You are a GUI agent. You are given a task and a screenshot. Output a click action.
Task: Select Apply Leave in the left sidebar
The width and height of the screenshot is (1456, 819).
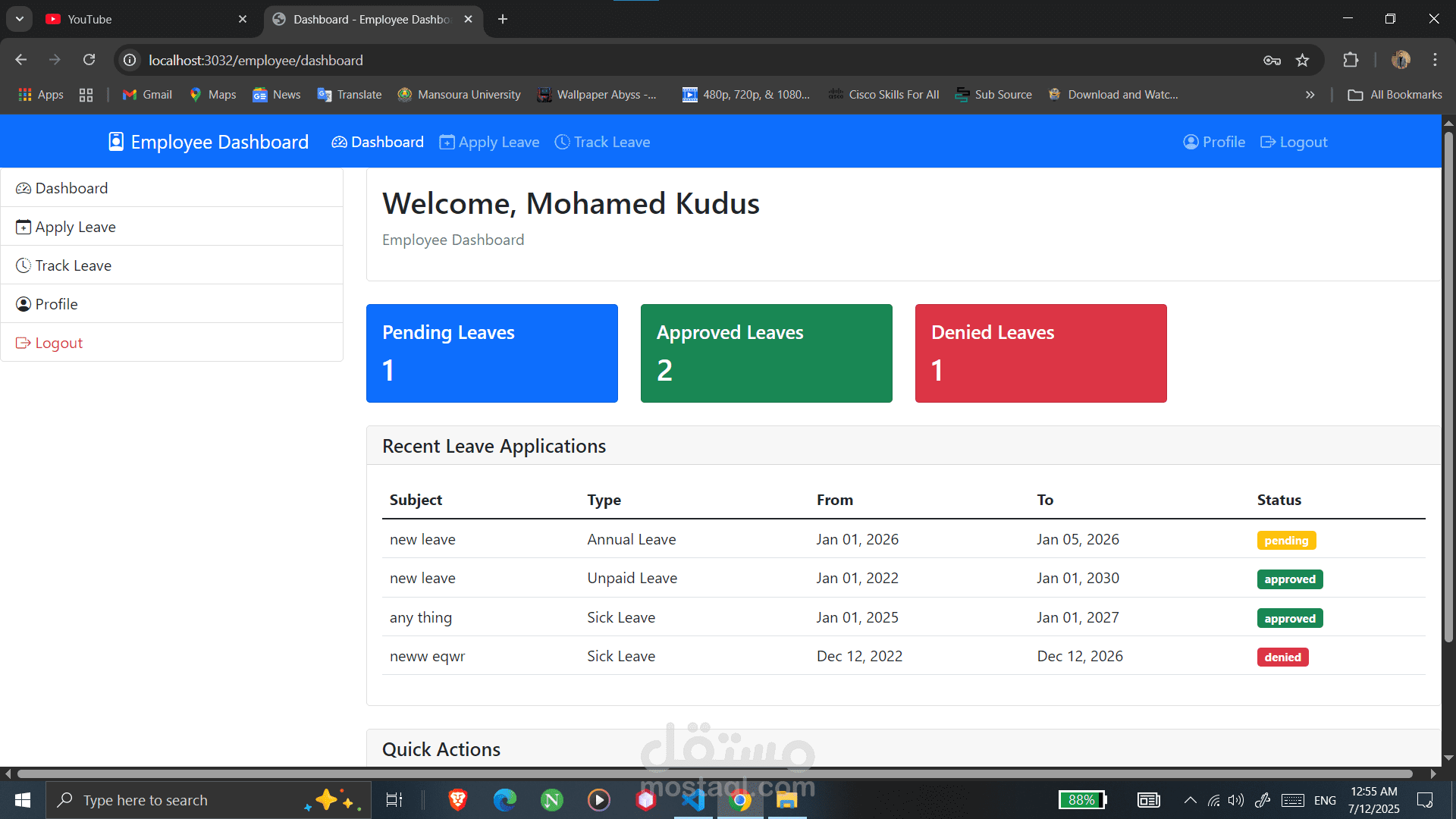[171, 227]
